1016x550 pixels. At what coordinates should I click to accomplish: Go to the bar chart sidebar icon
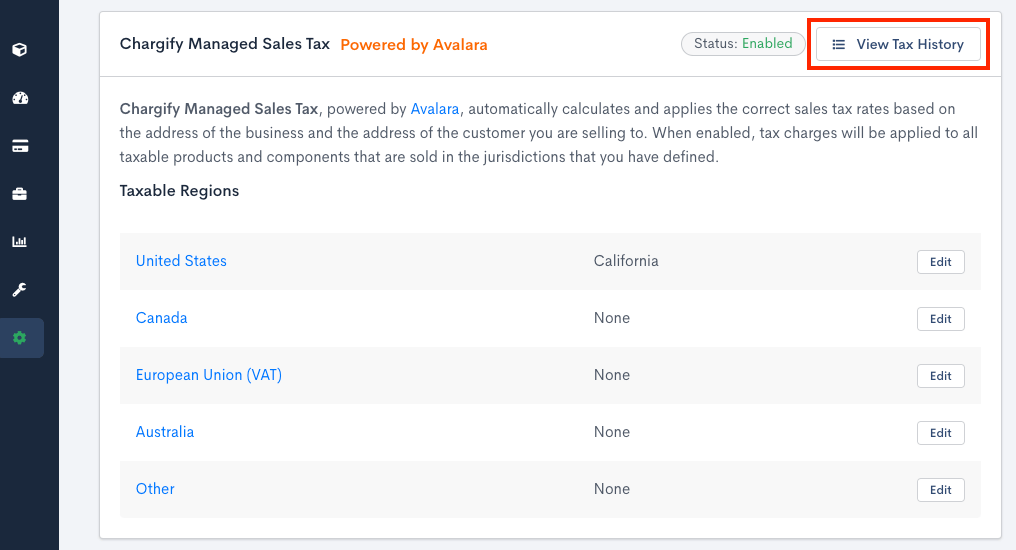coord(20,242)
